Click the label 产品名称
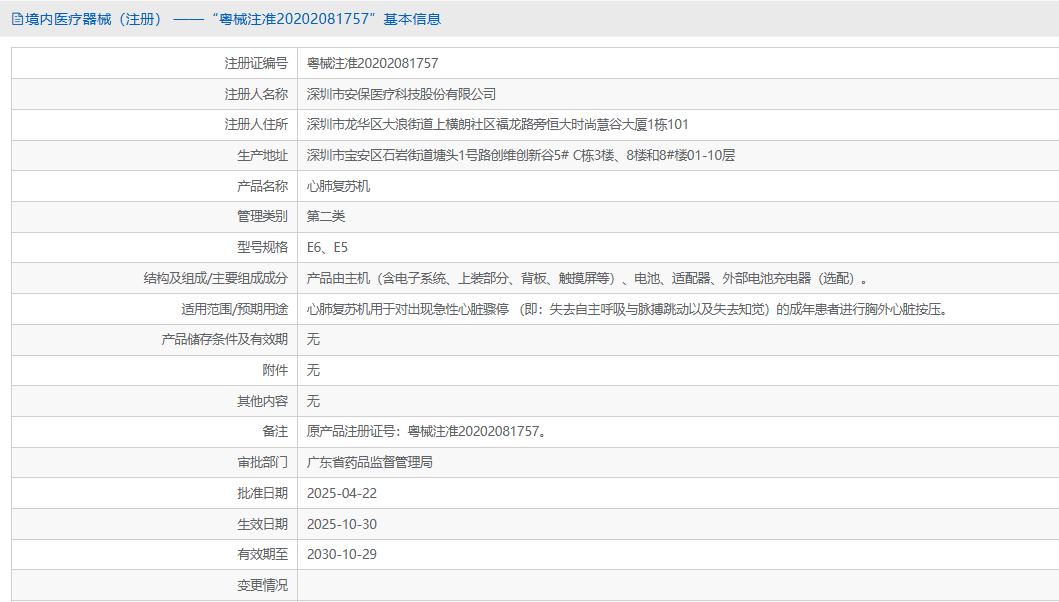Screen dimensions: 1059x602 [262, 186]
